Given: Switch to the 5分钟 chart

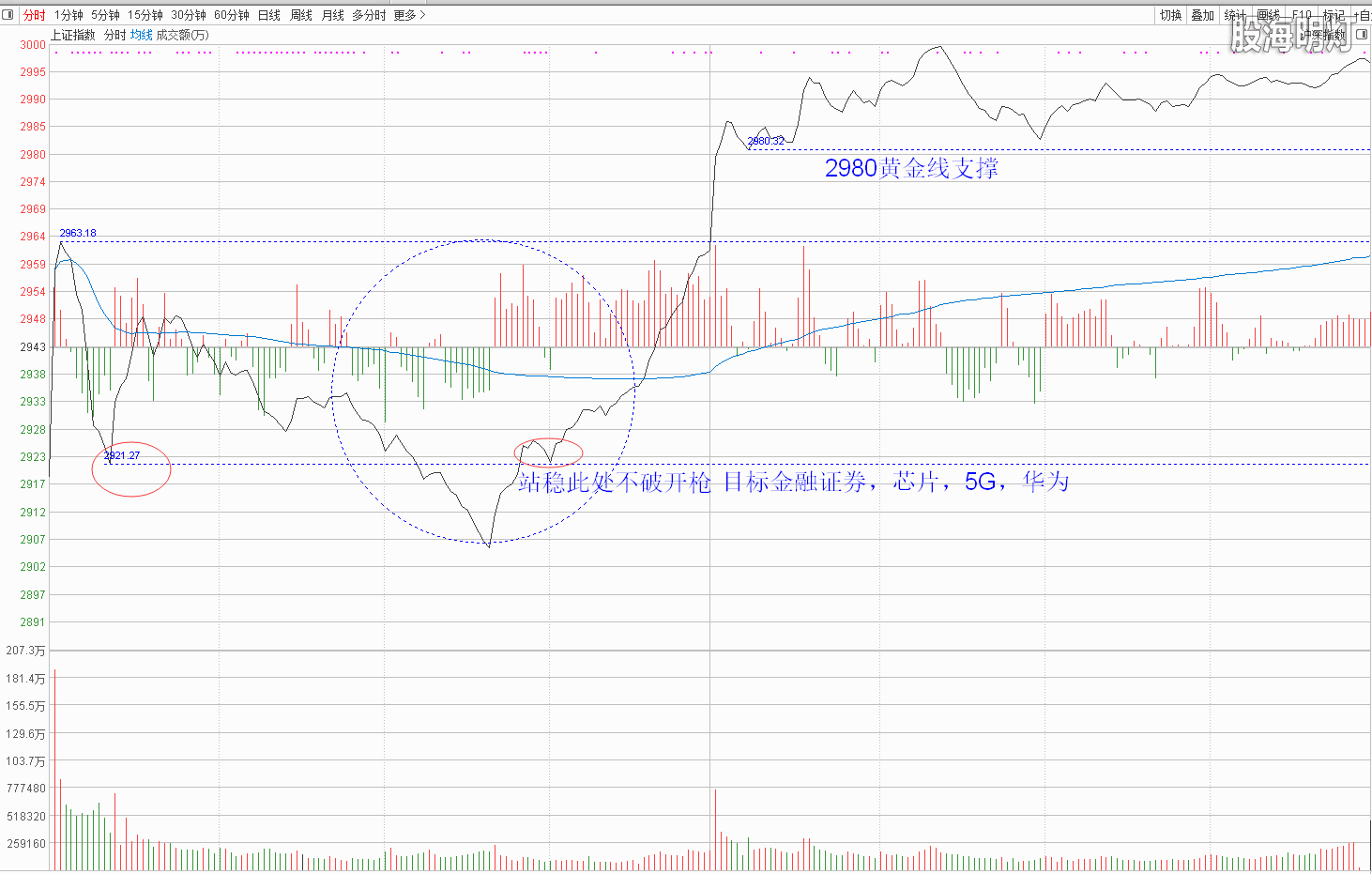Looking at the screenshot, I should pos(105,15).
